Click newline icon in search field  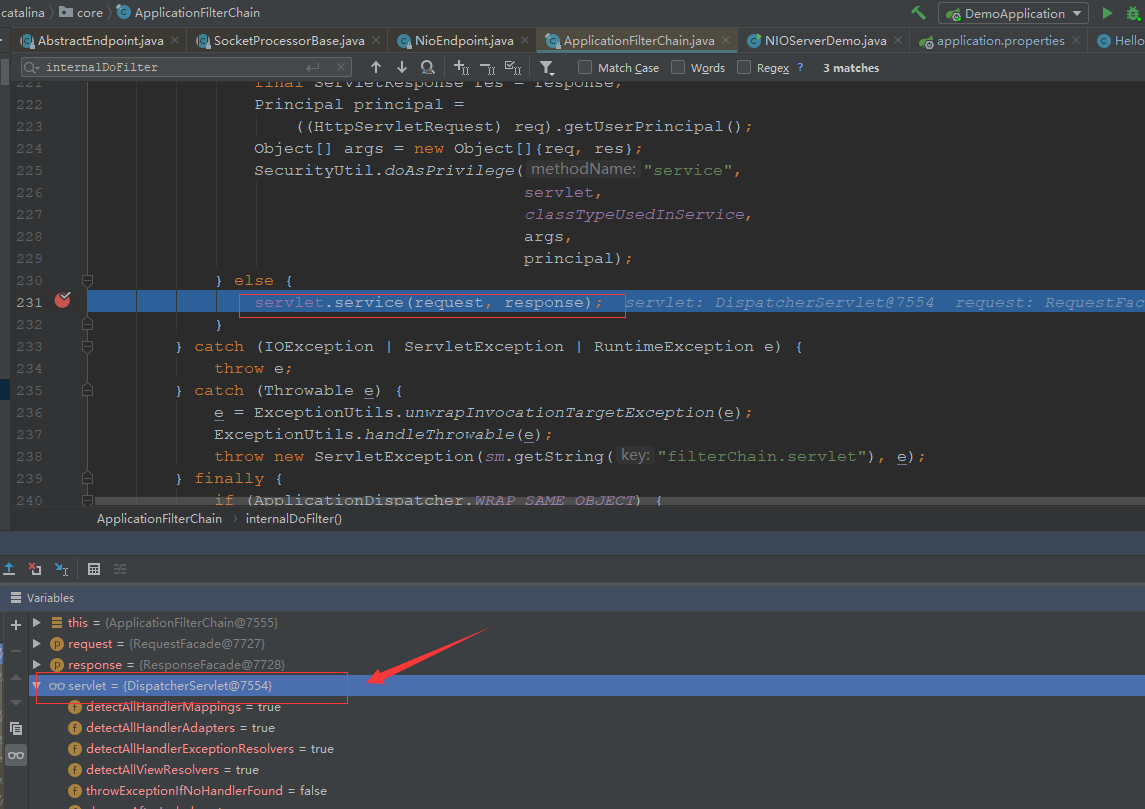[313, 67]
